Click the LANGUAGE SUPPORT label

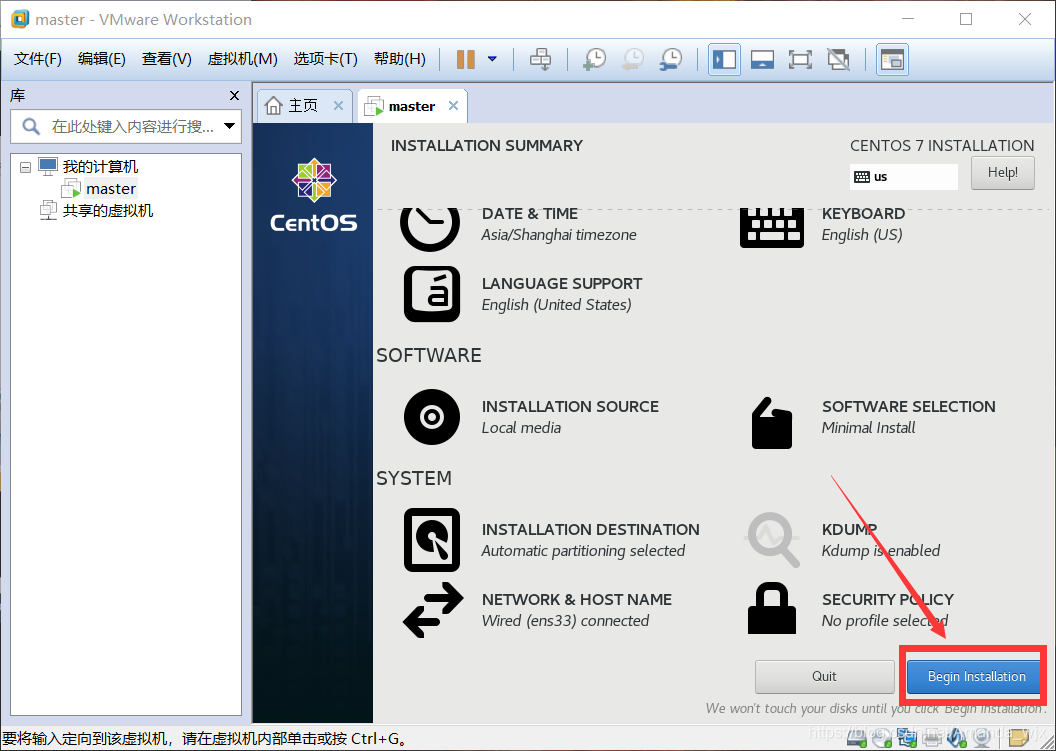click(x=562, y=284)
